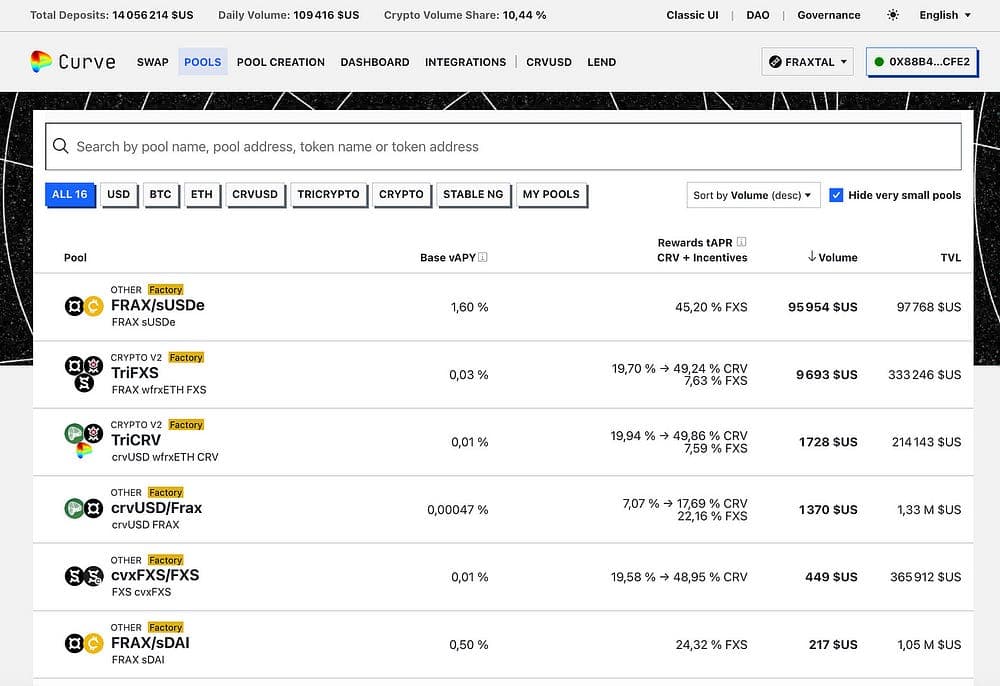Click the Curve logo icon
This screenshot has height=686, width=1000.
pyautogui.click(x=41, y=61)
